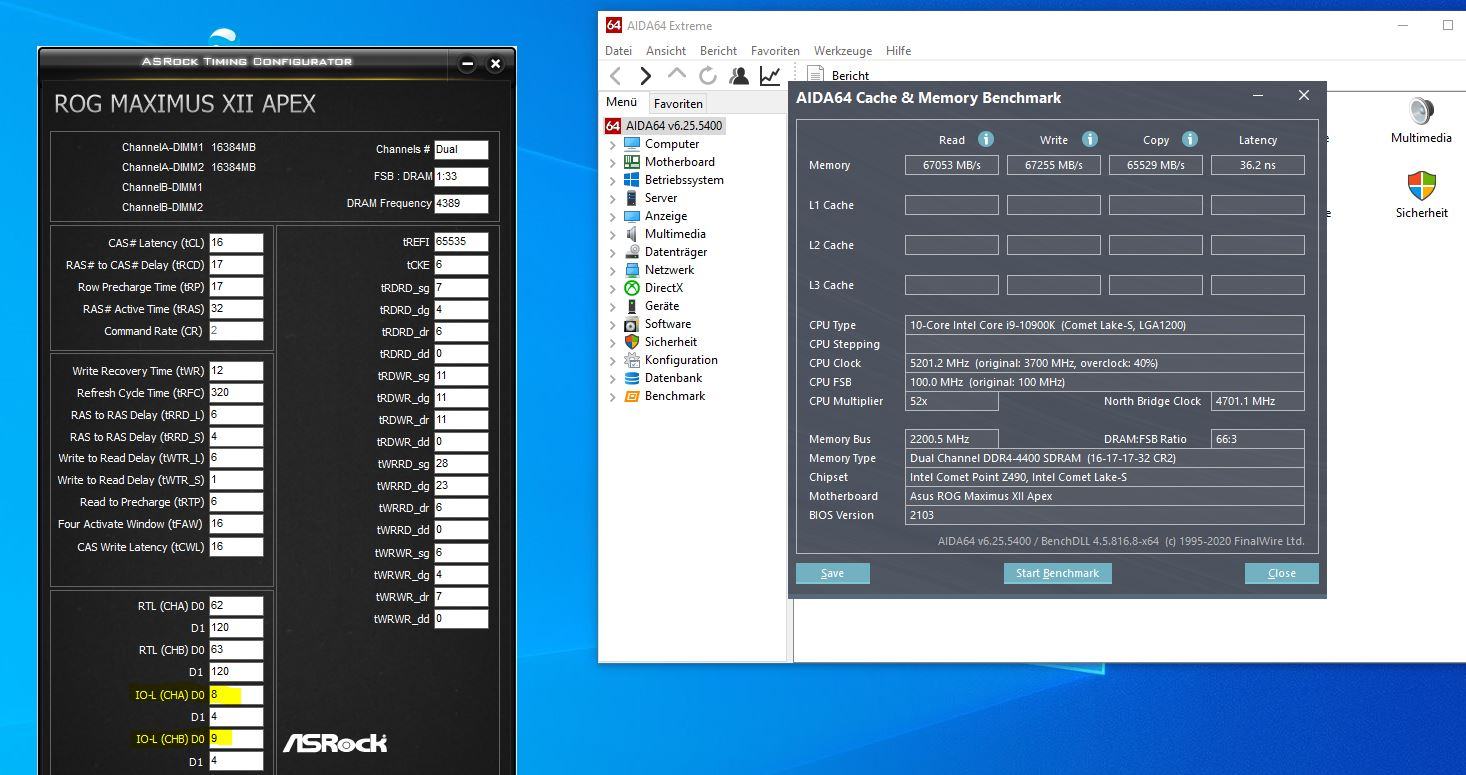Open the Multimedia speaker icon

1421,111
